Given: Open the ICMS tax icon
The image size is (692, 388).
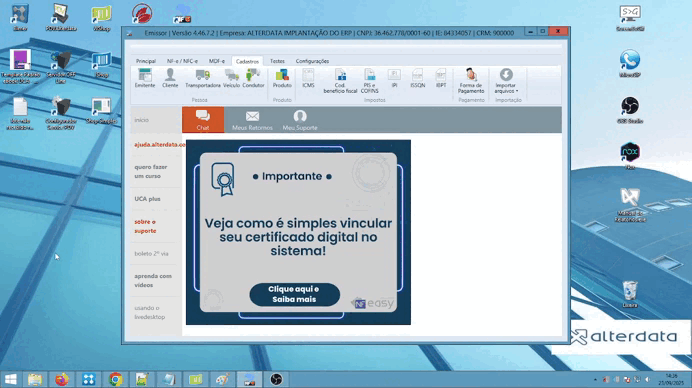Looking at the screenshot, I should tap(308, 79).
